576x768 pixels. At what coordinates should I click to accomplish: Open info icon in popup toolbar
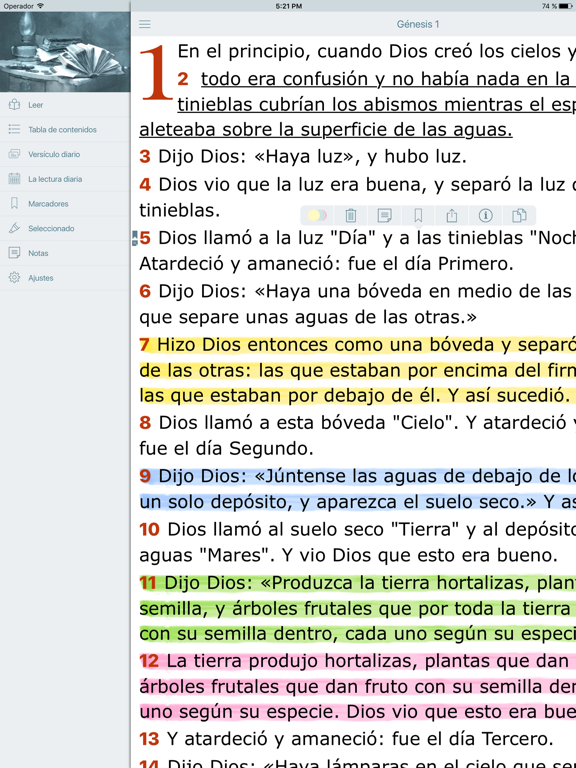point(485,215)
